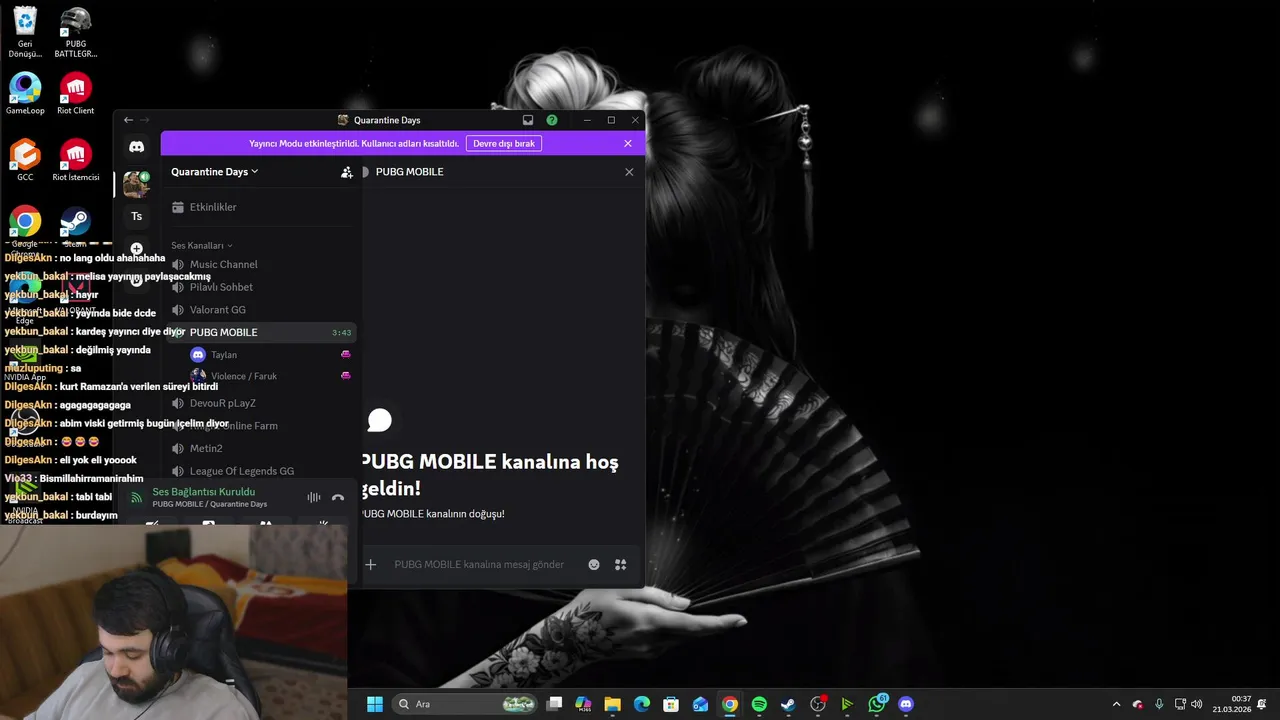This screenshot has width=1280, height=720.
Task: Open Quarantine Days server dropdown menu
Action: 215,172
